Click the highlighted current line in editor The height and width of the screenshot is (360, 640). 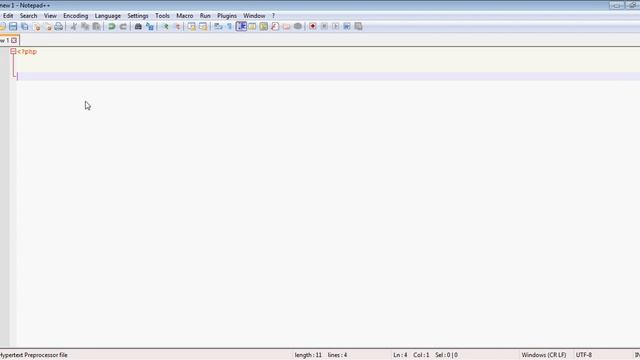(328, 76)
